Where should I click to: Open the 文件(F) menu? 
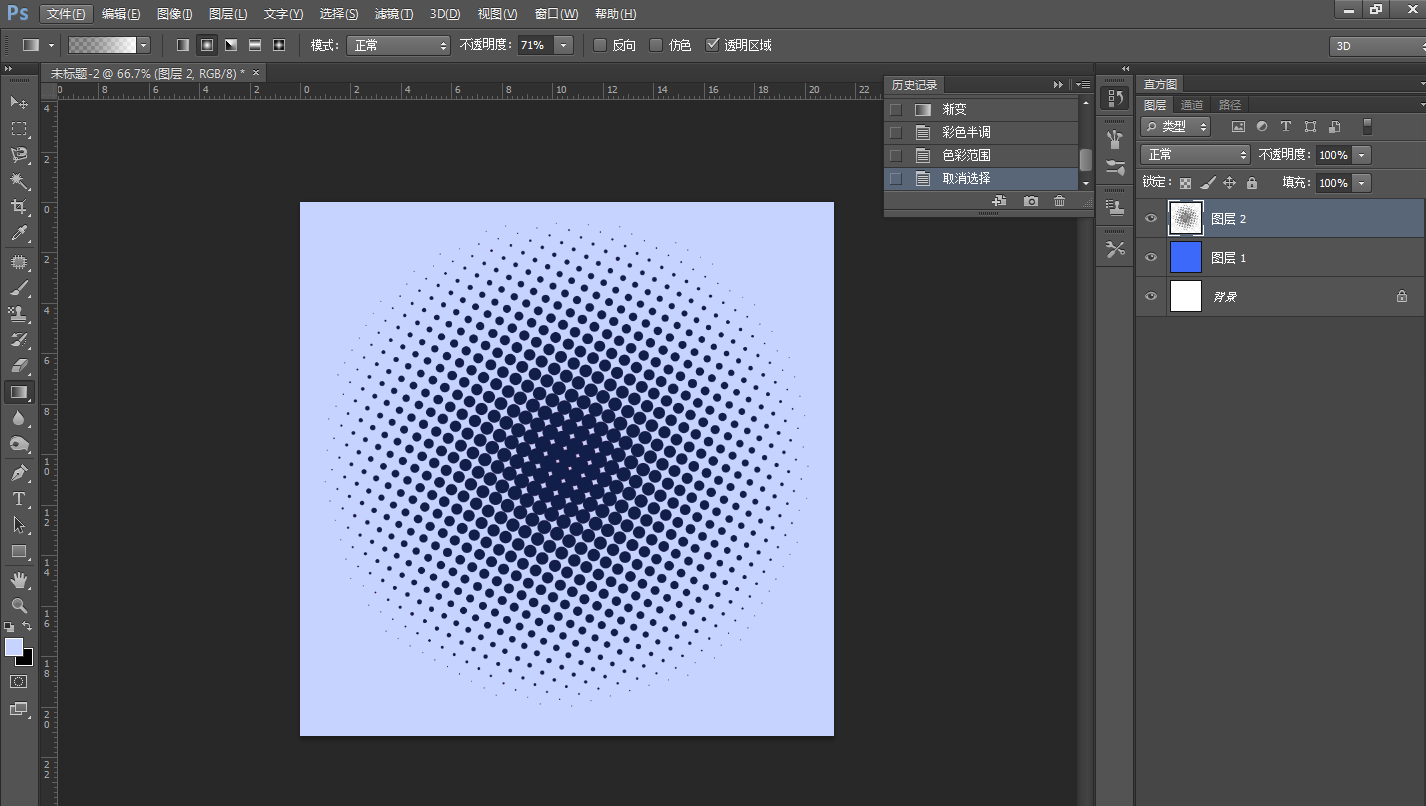[67, 14]
